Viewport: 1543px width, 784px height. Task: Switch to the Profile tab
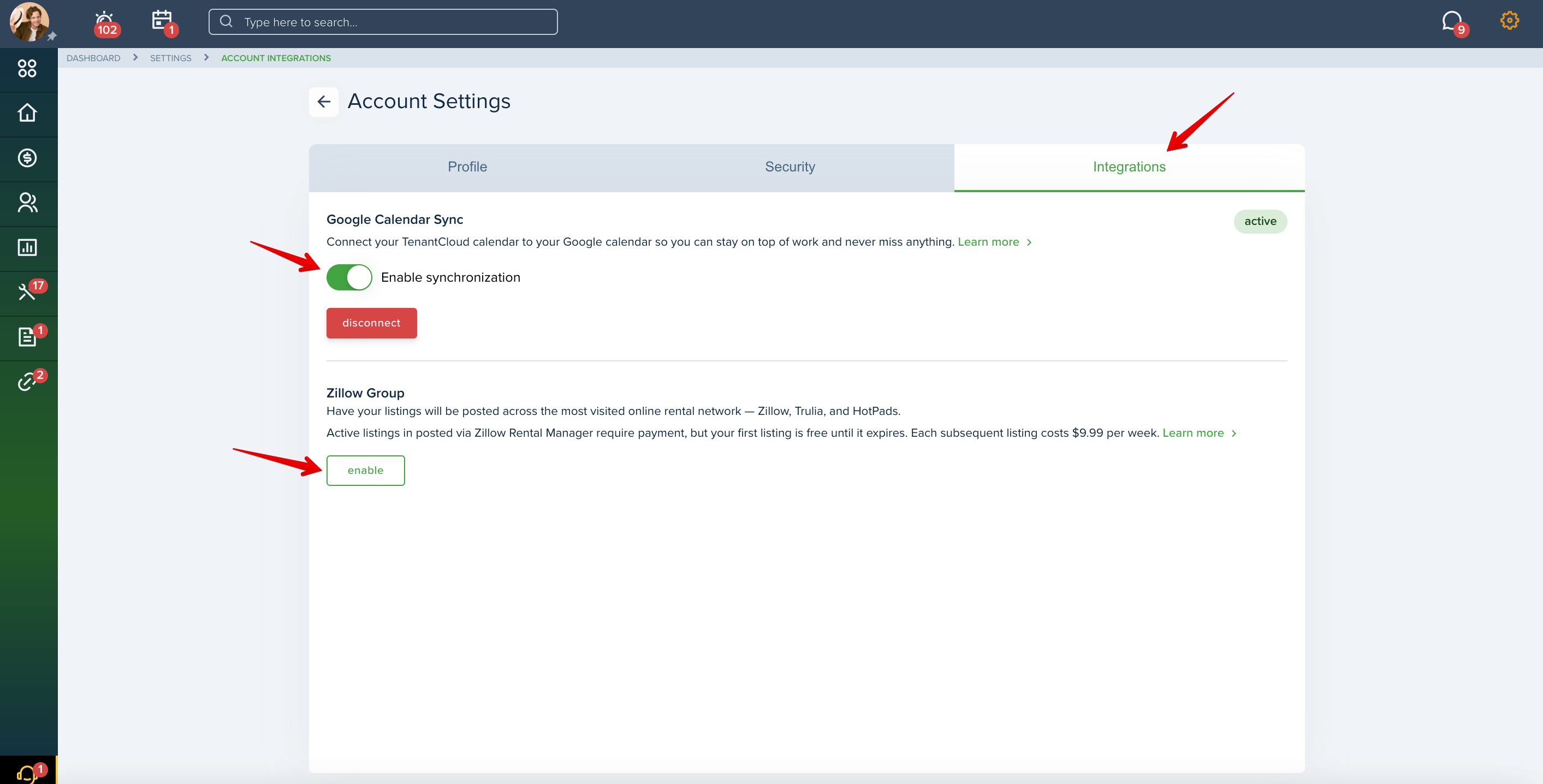(467, 167)
